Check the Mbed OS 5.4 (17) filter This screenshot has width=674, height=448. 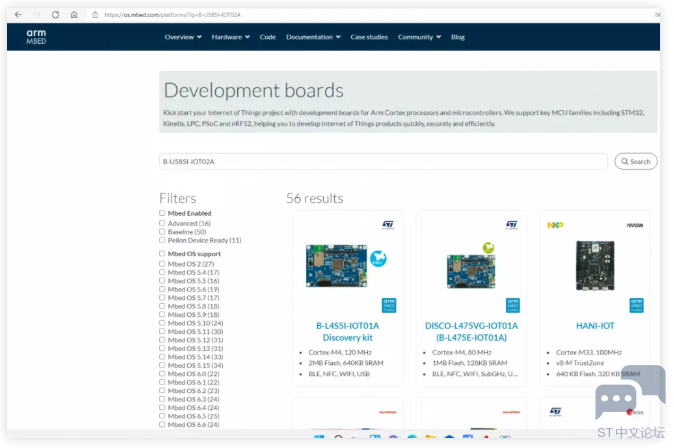click(x=162, y=272)
